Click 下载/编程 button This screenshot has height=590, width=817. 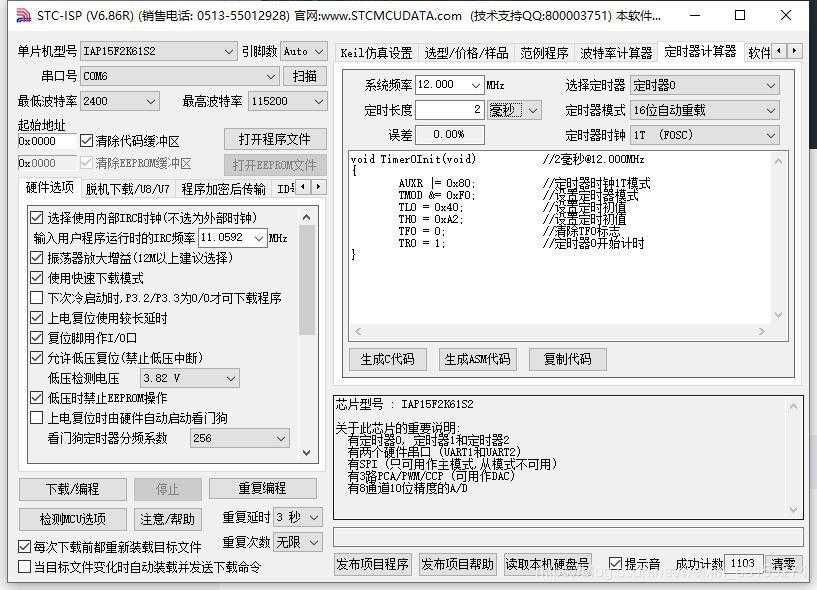click(72, 489)
